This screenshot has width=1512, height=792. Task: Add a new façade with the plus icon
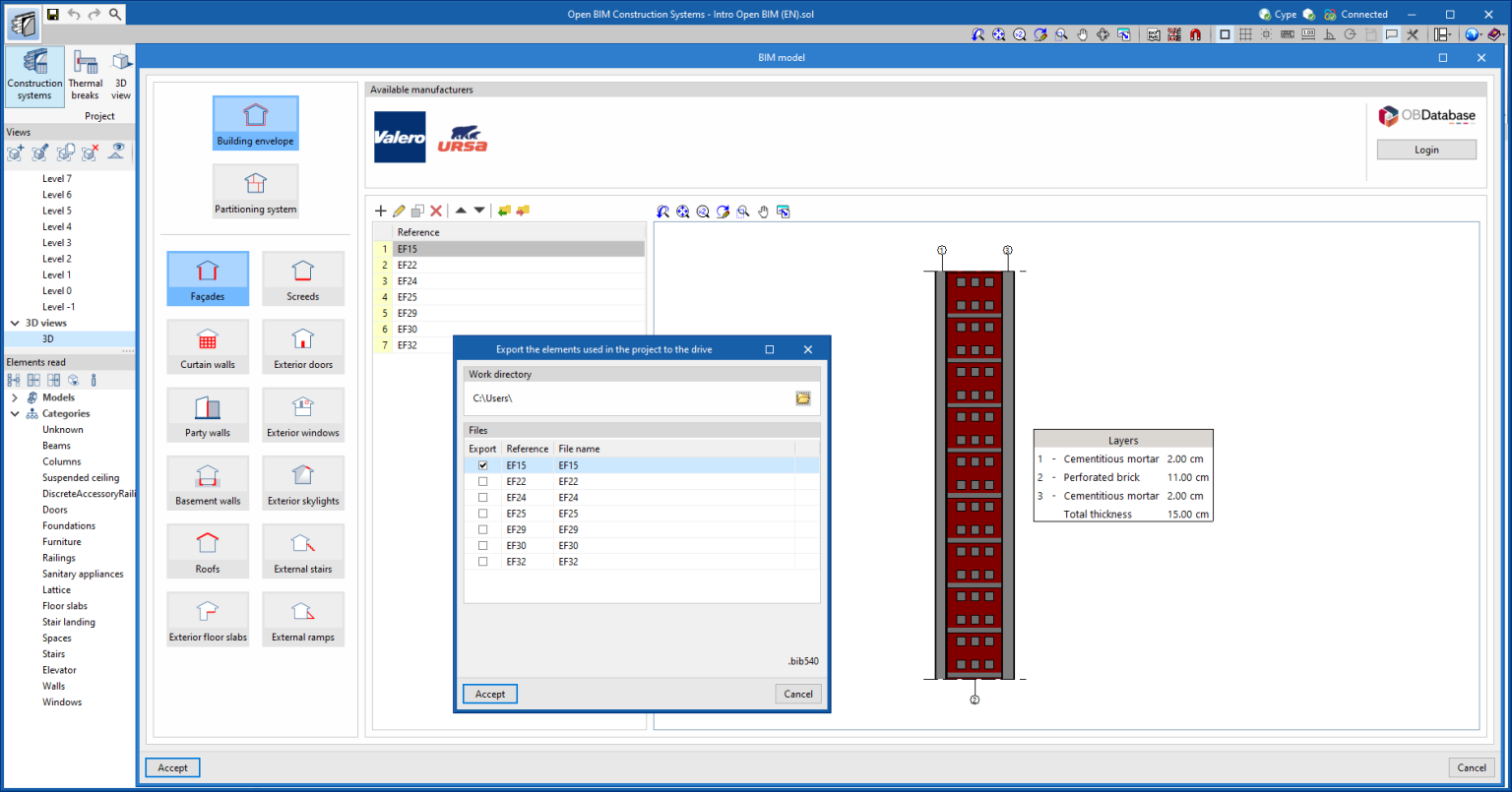coord(381,210)
